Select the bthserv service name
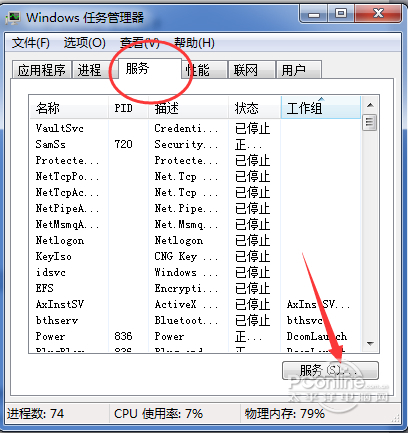This screenshot has height=433, width=408. tap(57, 320)
